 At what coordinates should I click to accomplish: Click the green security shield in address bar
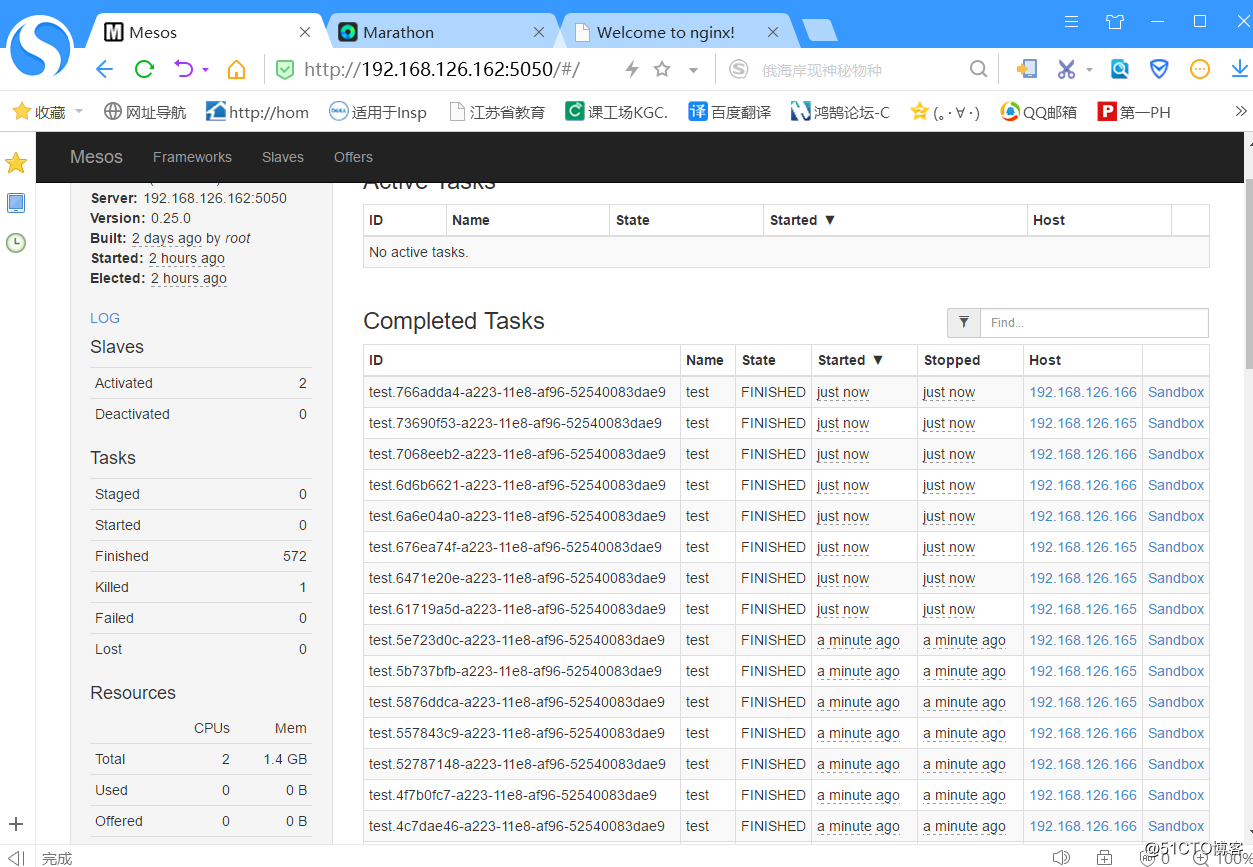point(285,69)
